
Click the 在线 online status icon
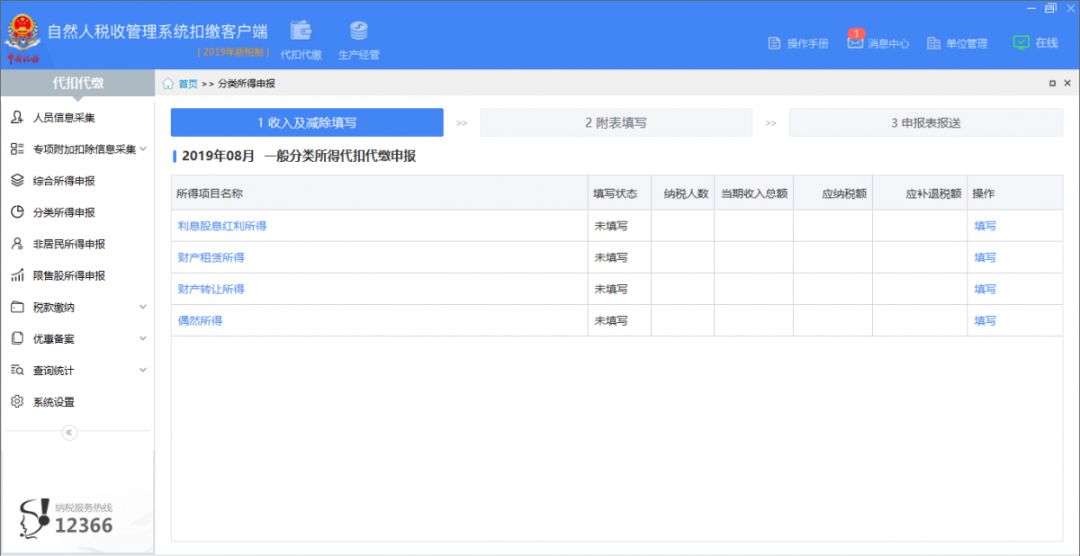1021,42
